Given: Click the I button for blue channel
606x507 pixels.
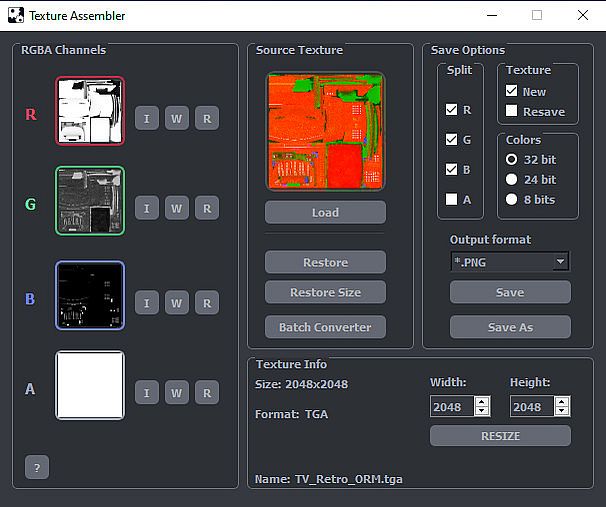Looking at the screenshot, I should [x=146, y=302].
